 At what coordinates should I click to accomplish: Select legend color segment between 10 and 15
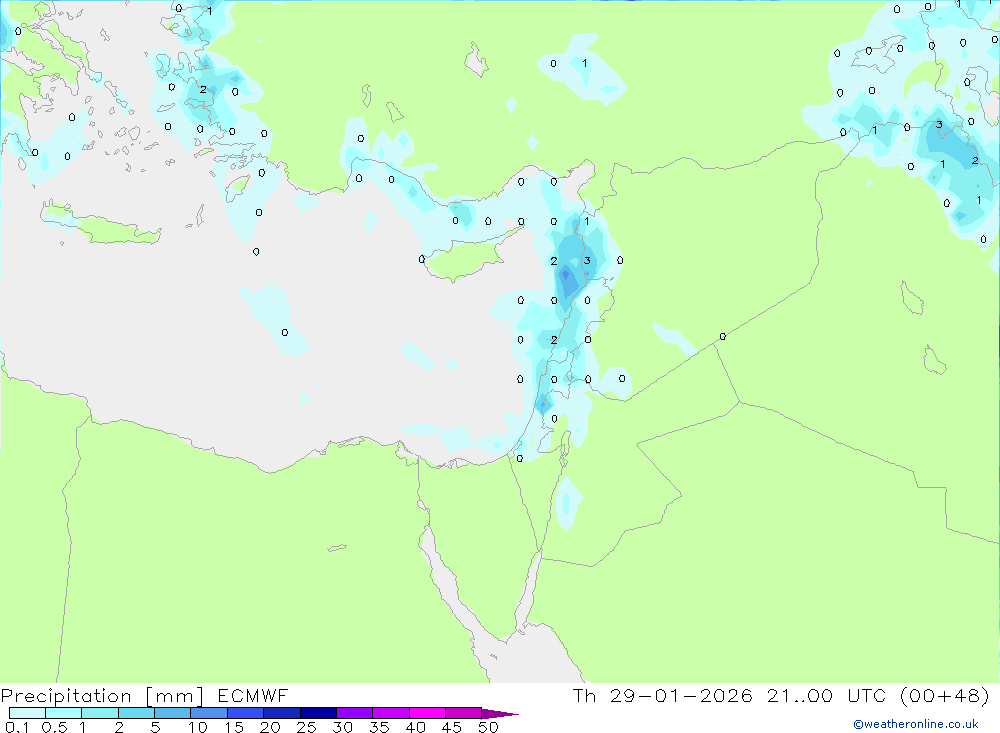coord(209,713)
